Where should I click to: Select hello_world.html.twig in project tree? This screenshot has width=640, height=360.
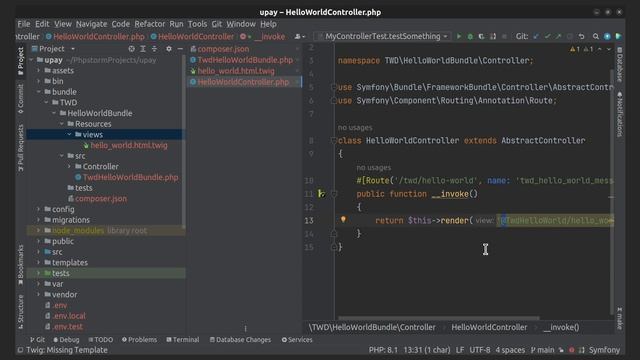tap(129, 145)
